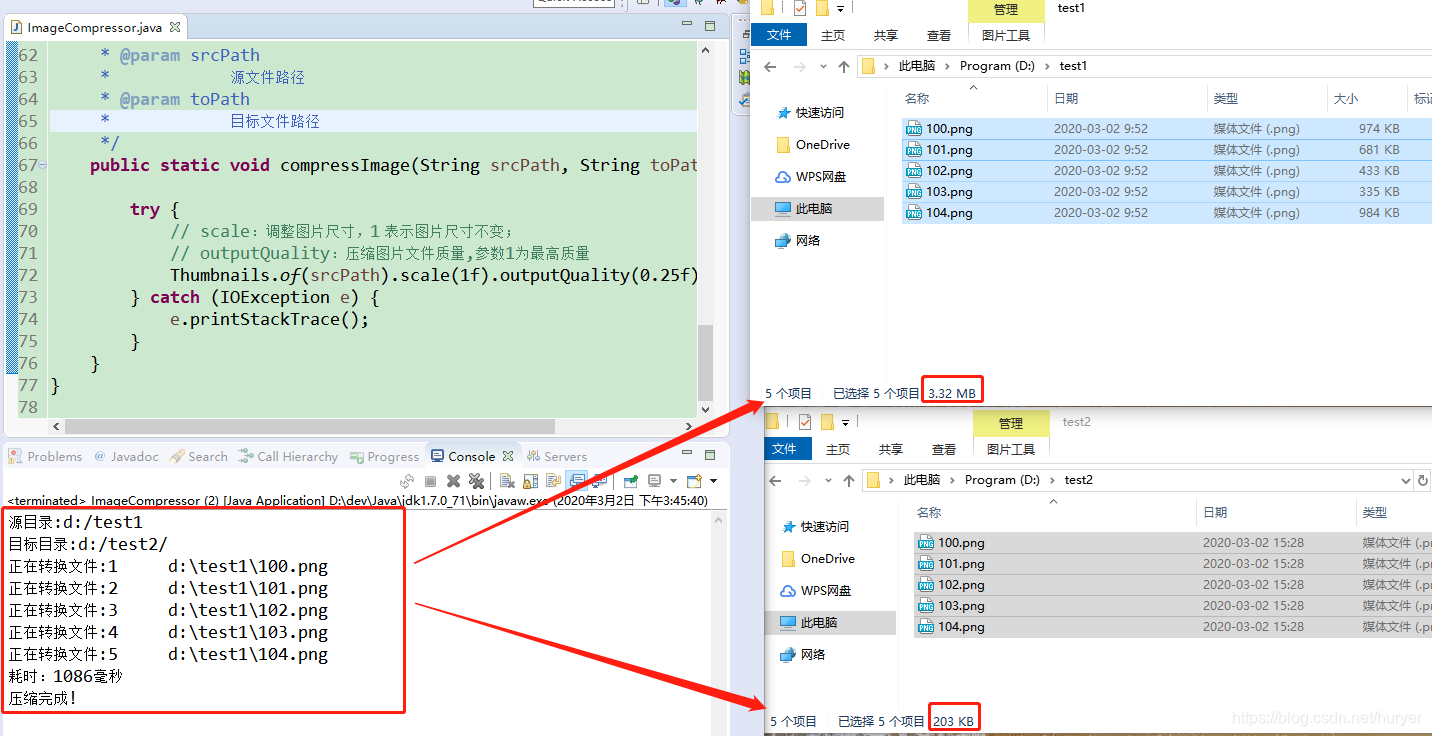1432x736 pixels.
Task: Open quick access toolbar dropdown in test1 window
Action: 840,9
